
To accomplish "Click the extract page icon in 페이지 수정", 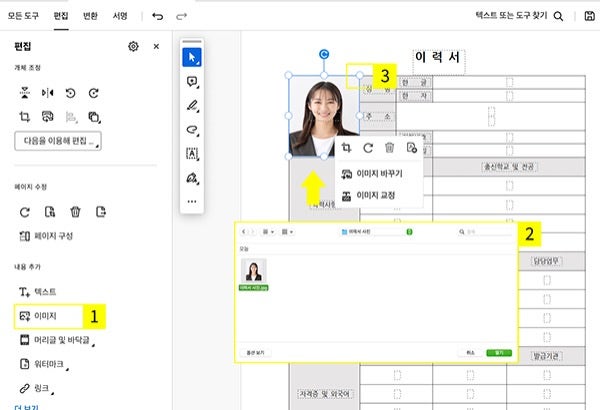I will pyautogui.click(x=101, y=212).
